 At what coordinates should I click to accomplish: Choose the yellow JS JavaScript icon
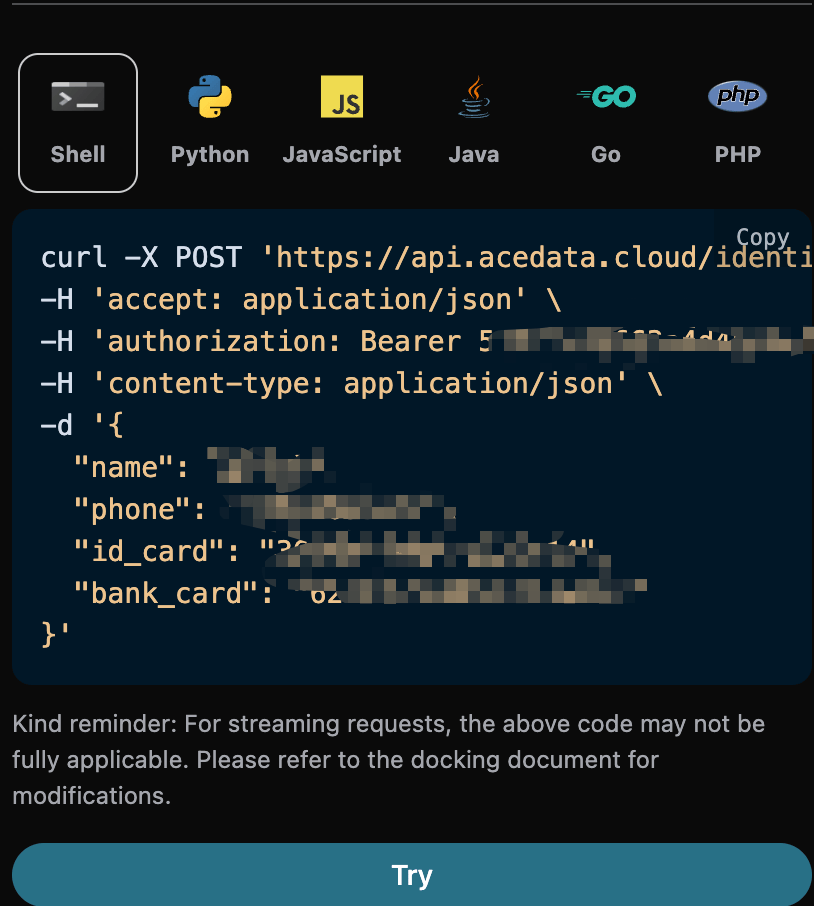342,97
